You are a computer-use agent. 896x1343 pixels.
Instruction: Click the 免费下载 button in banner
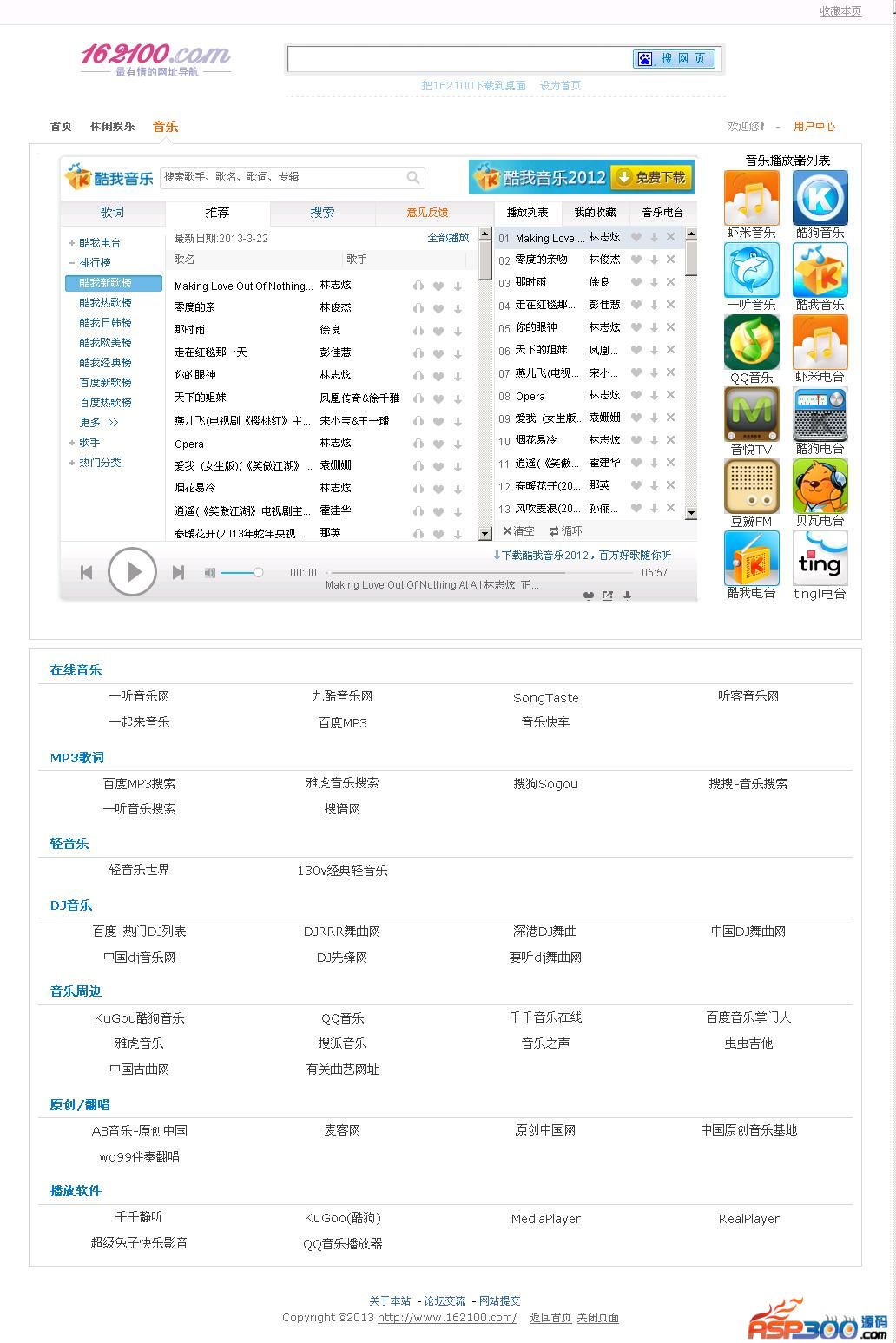pyautogui.click(x=652, y=177)
